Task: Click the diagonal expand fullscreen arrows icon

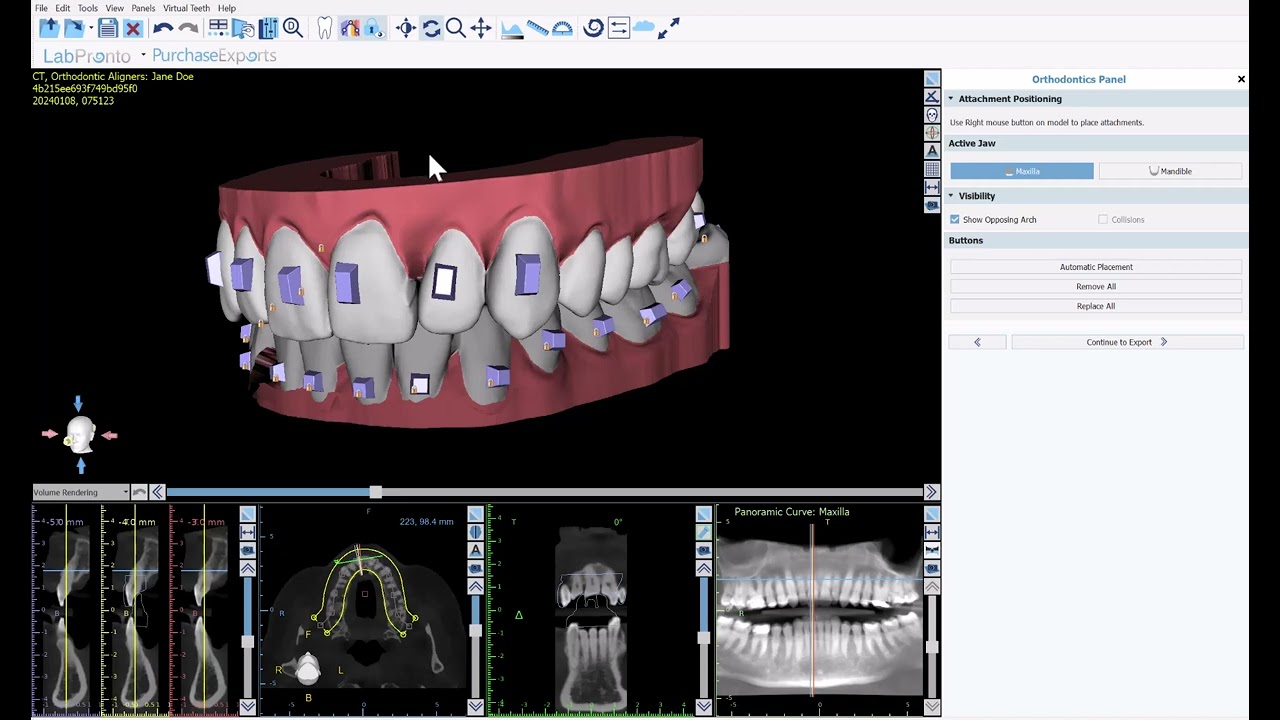Action: [x=669, y=29]
